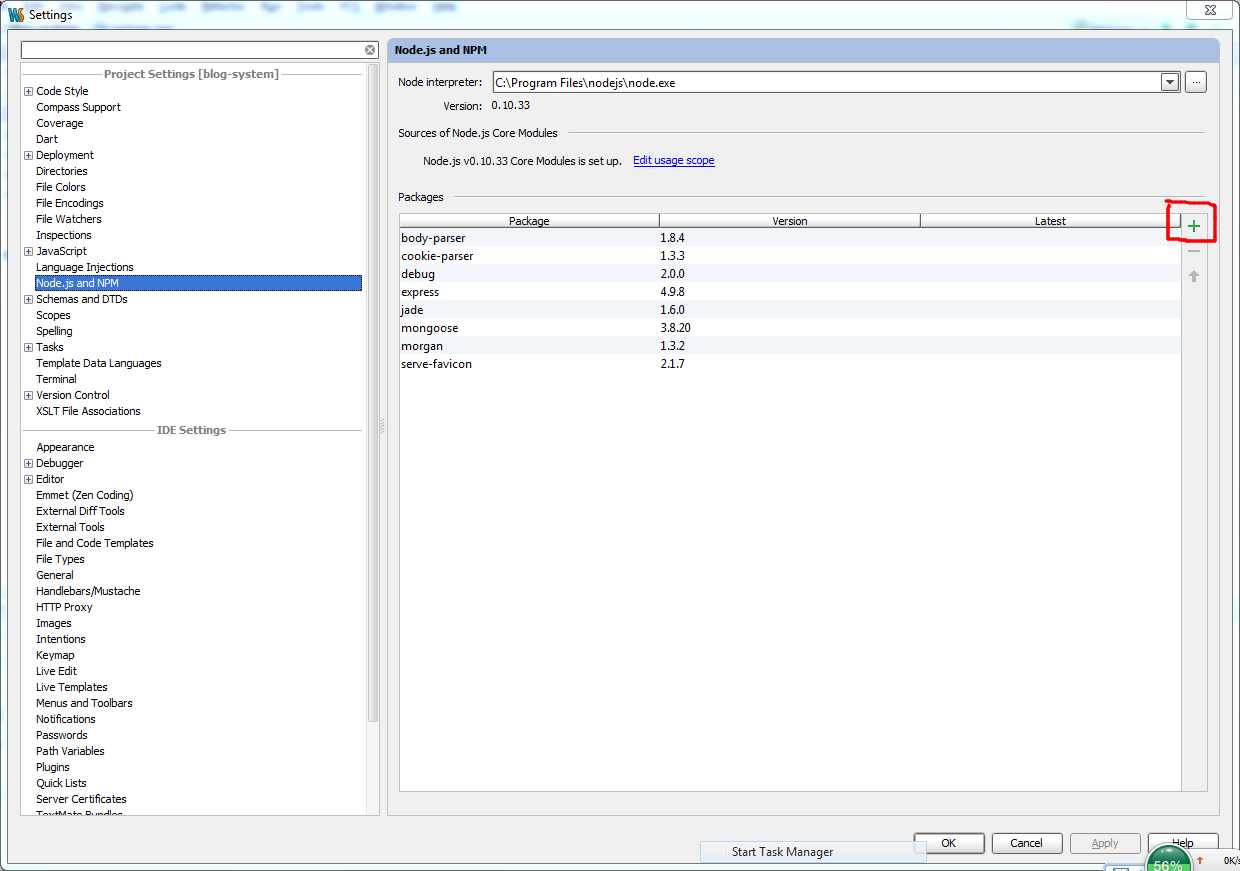Open File and Code Templates settings
This screenshot has width=1240, height=871.
[x=95, y=543]
